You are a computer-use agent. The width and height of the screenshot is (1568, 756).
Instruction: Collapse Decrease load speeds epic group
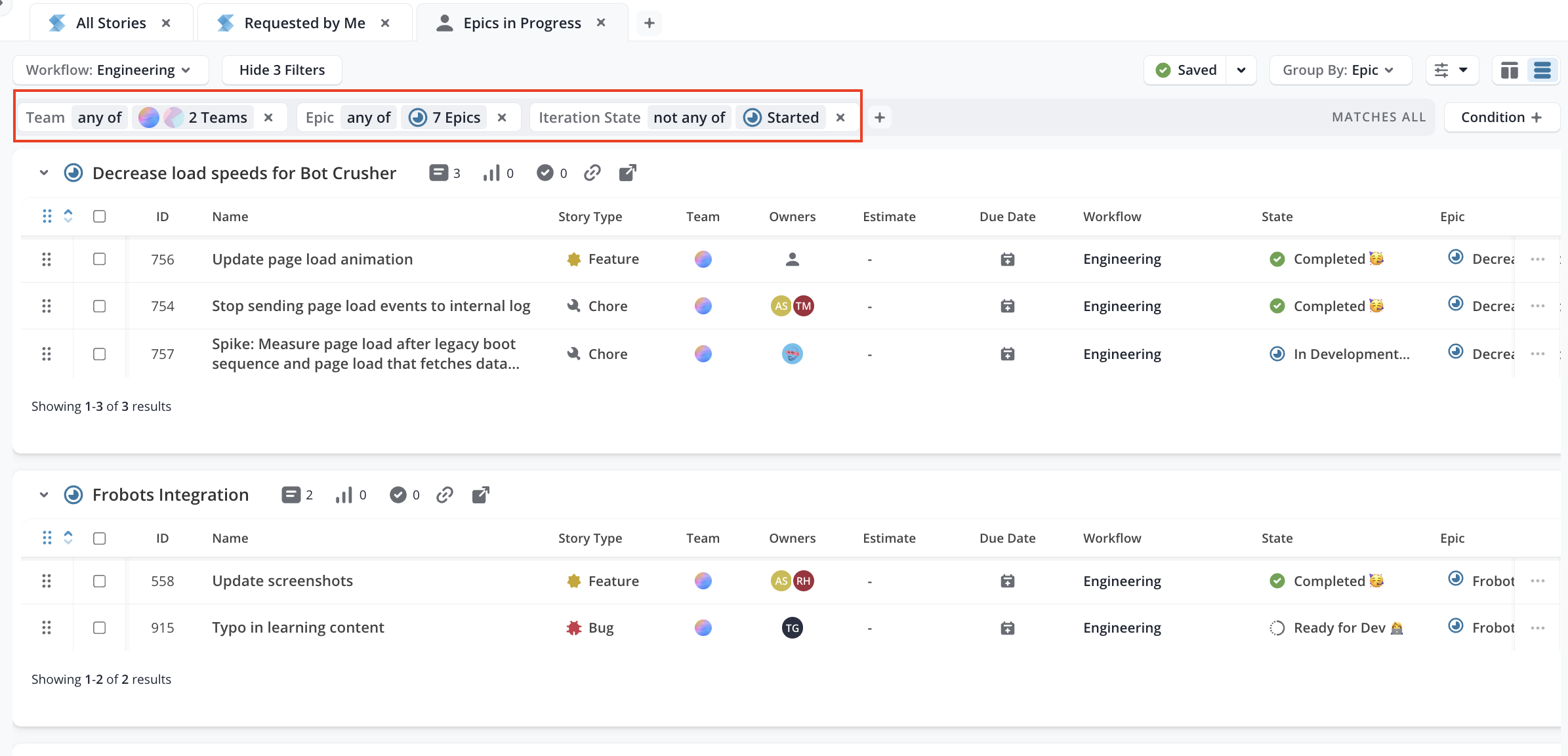point(44,173)
